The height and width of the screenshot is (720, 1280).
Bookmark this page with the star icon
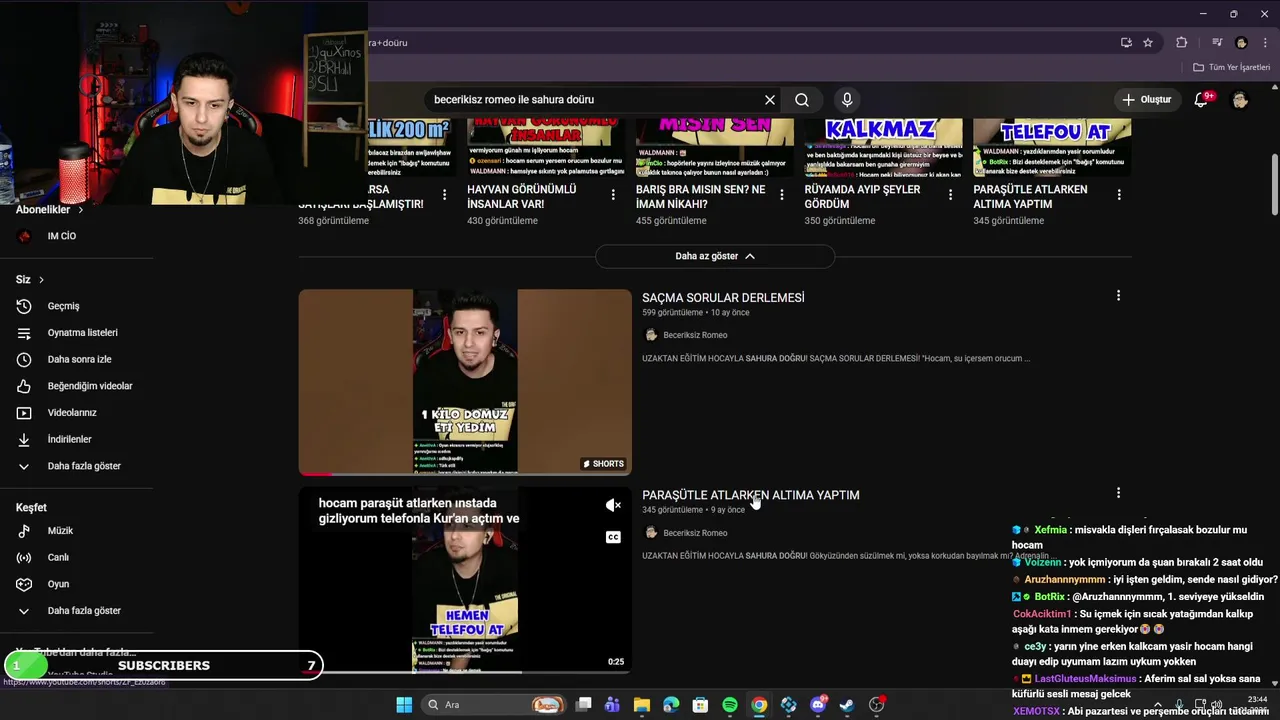(1148, 43)
